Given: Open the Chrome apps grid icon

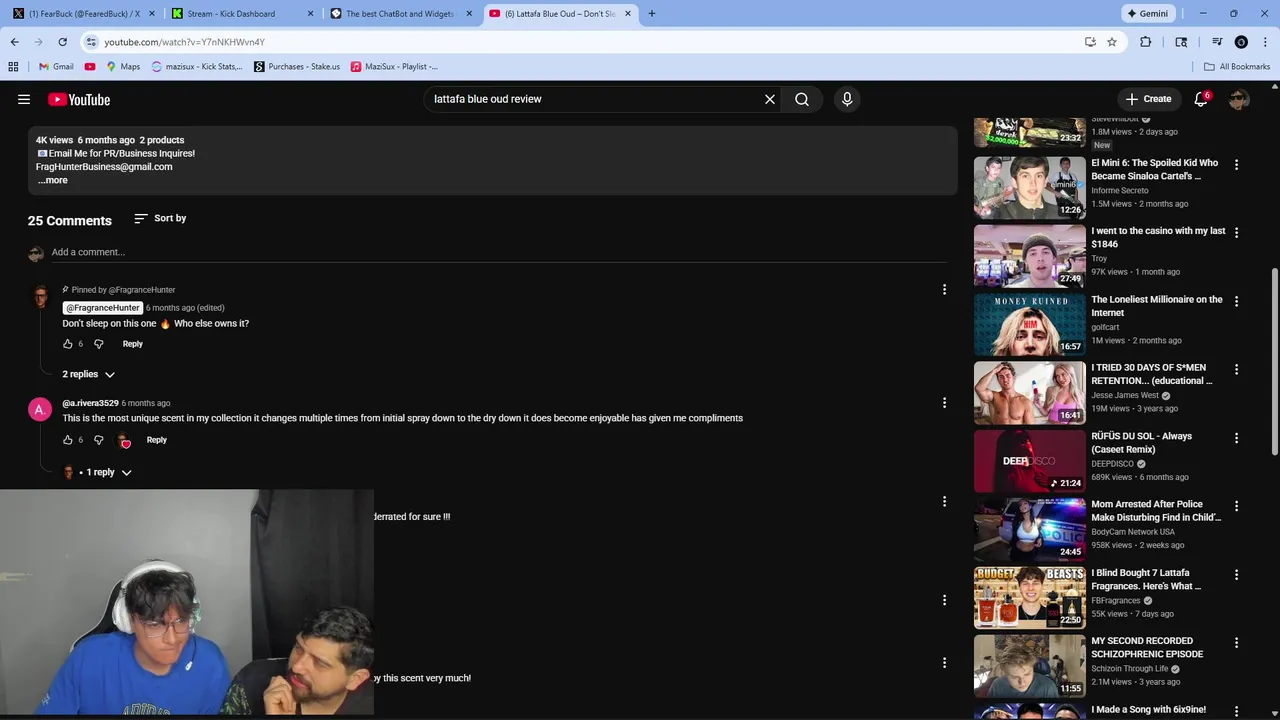Looking at the screenshot, I should pos(13,67).
